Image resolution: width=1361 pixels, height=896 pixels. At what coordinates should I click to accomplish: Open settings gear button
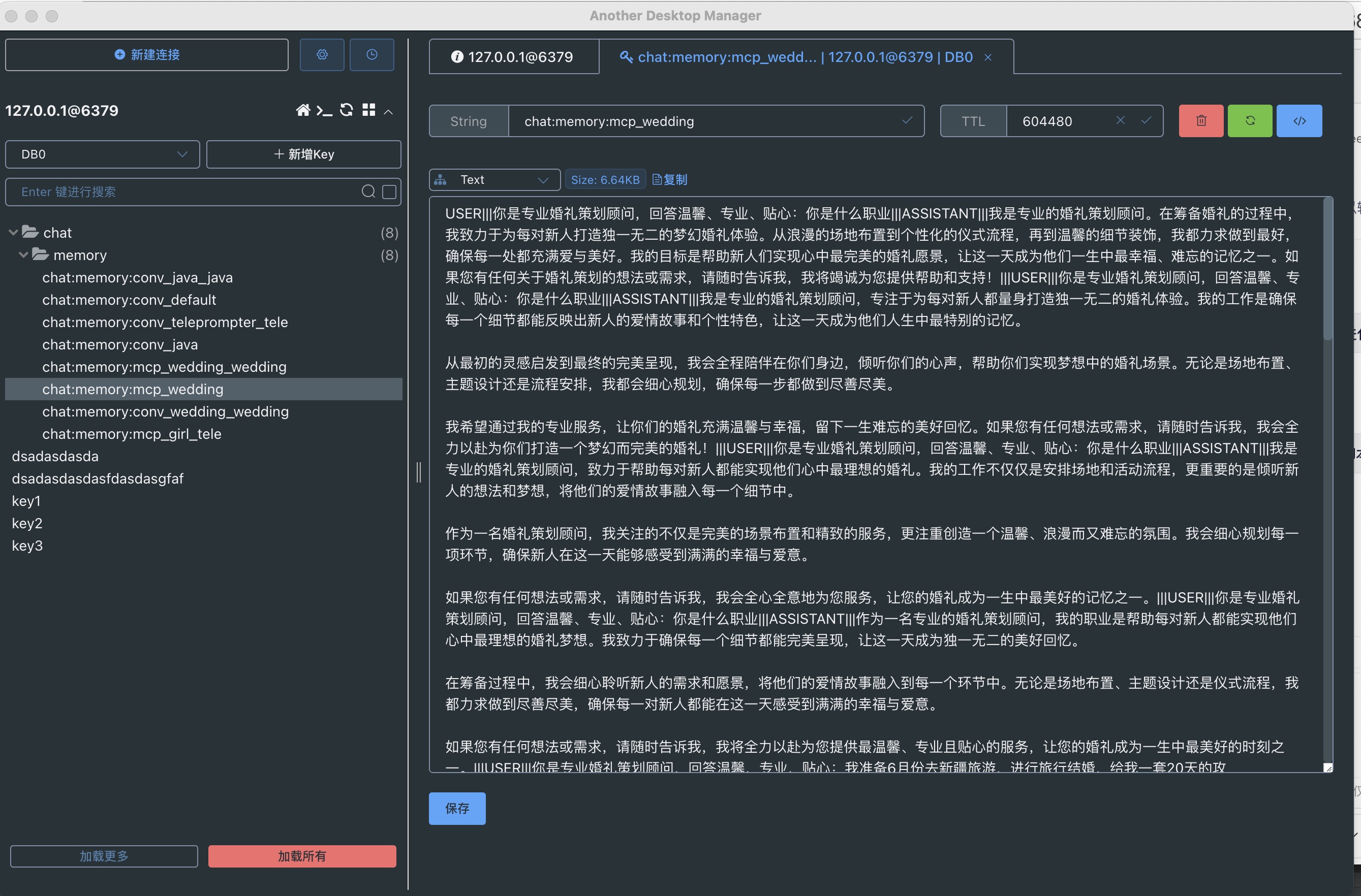[322, 55]
